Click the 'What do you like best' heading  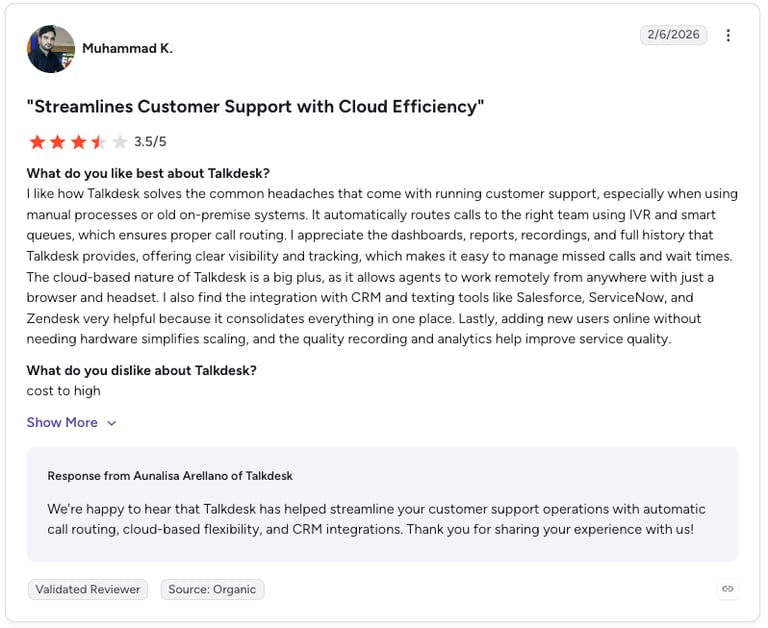click(148, 173)
